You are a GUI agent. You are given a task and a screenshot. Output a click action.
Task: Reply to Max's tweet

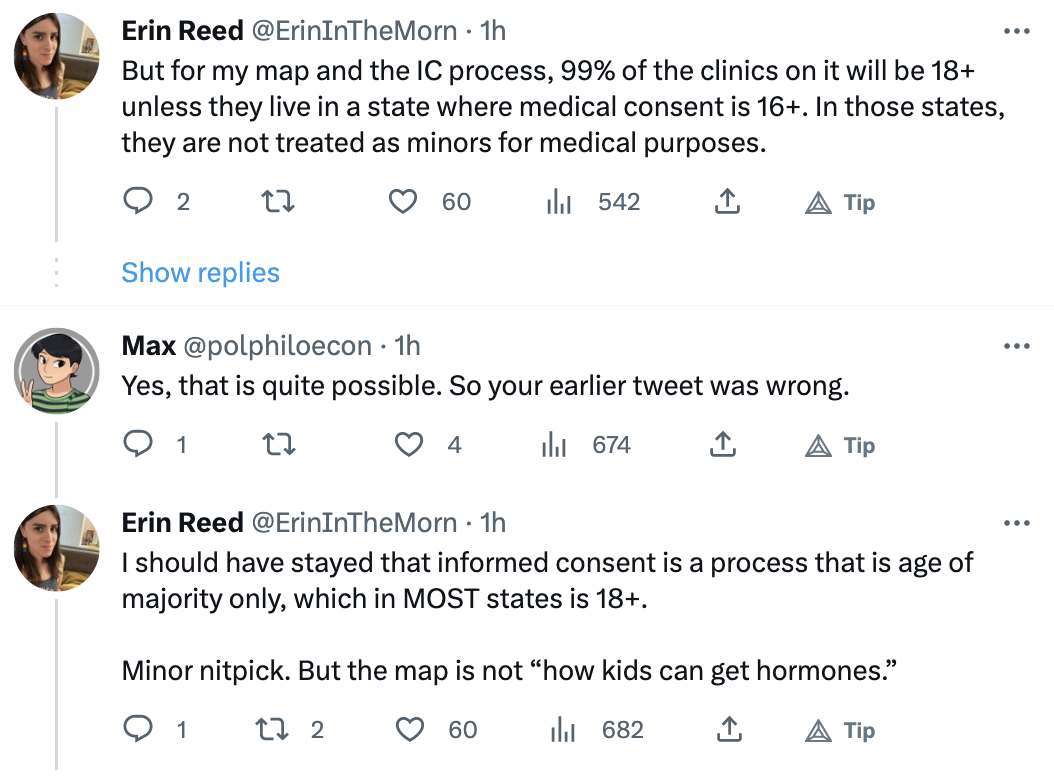(x=136, y=445)
